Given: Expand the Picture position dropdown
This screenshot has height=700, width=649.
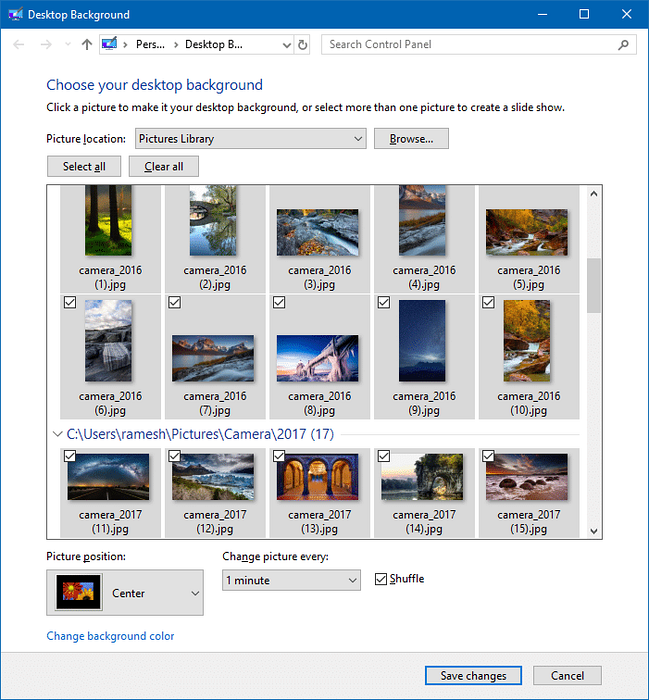Looking at the screenshot, I should 194,593.
